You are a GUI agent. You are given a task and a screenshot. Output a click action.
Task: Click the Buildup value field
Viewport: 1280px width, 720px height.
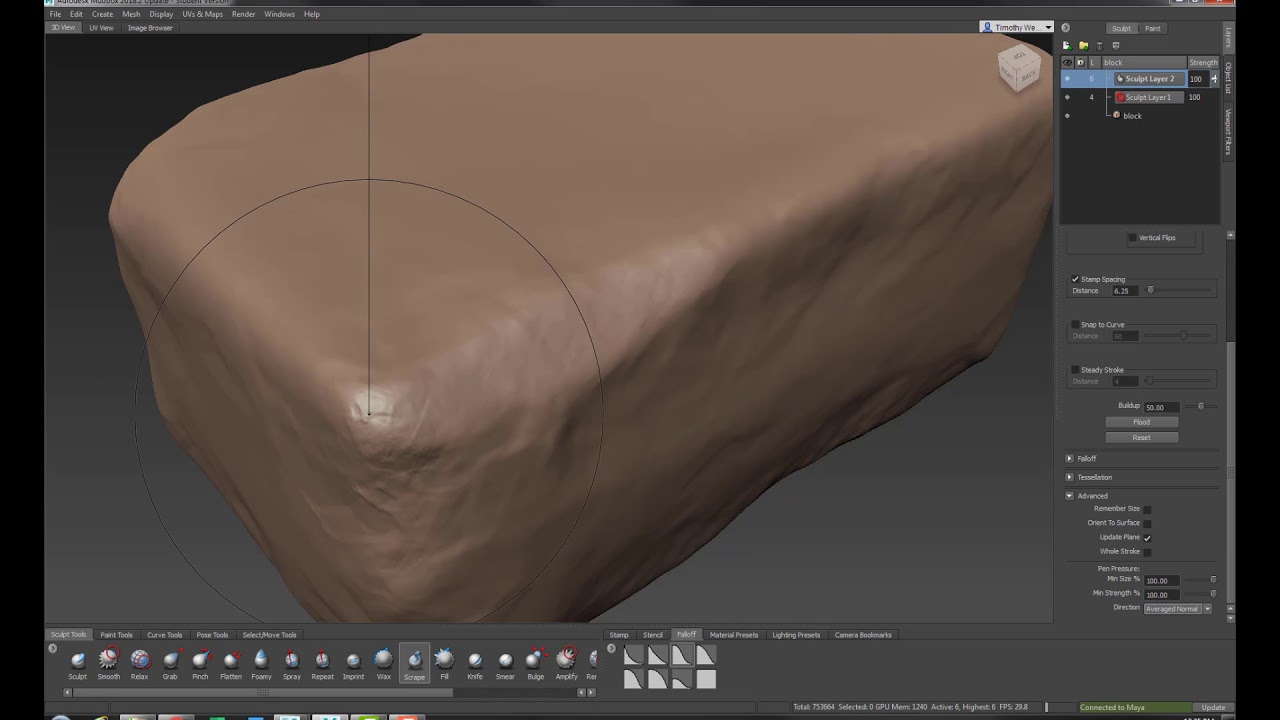click(1160, 407)
